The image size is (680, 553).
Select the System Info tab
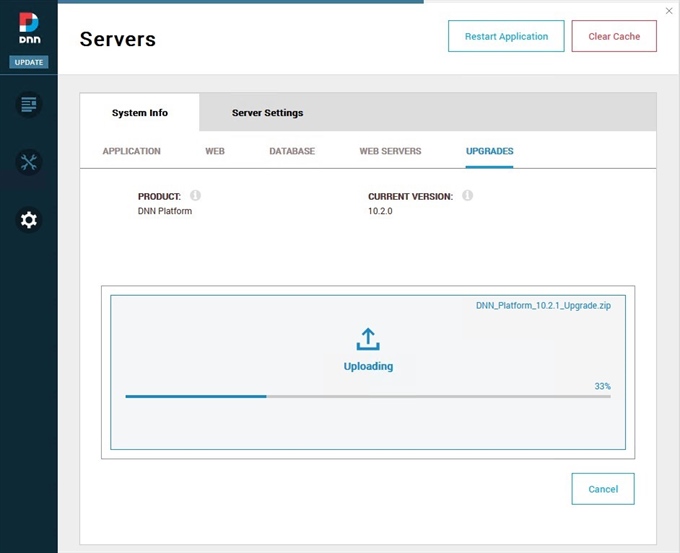(x=140, y=113)
